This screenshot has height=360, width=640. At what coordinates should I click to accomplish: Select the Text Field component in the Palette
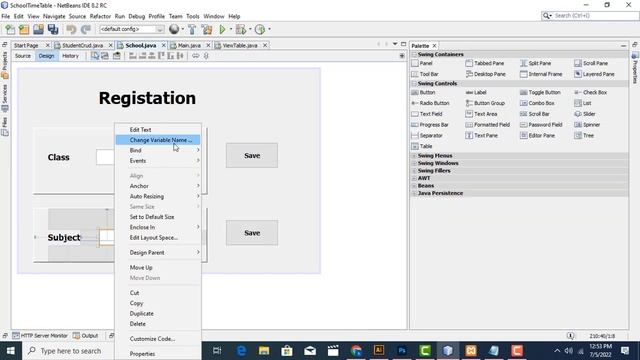point(427,114)
